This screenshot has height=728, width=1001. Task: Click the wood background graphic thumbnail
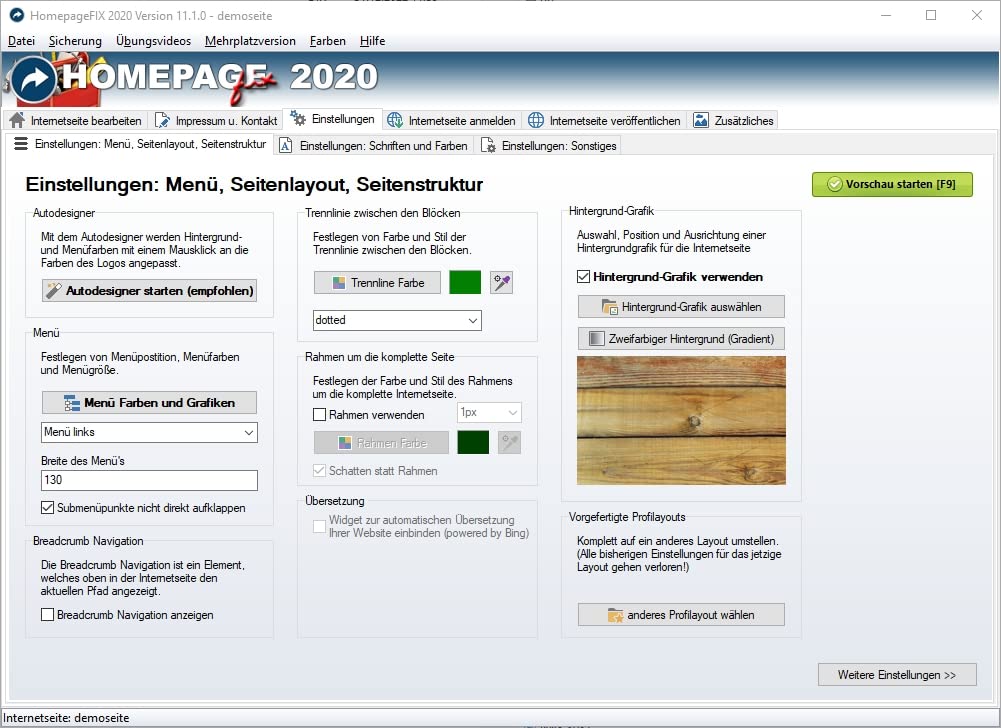pyautogui.click(x=681, y=420)
